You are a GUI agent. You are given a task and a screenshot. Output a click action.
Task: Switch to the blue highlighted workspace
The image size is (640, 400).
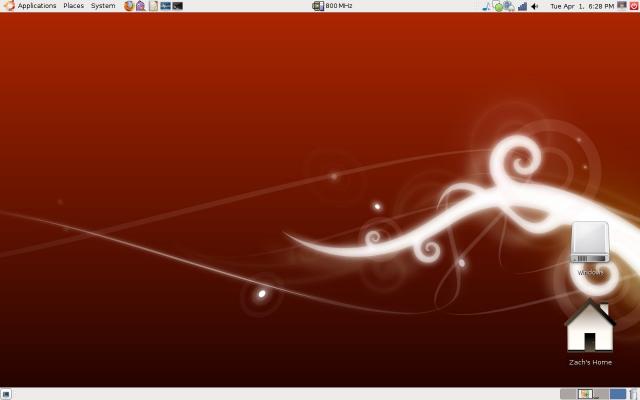coord(618,394)
